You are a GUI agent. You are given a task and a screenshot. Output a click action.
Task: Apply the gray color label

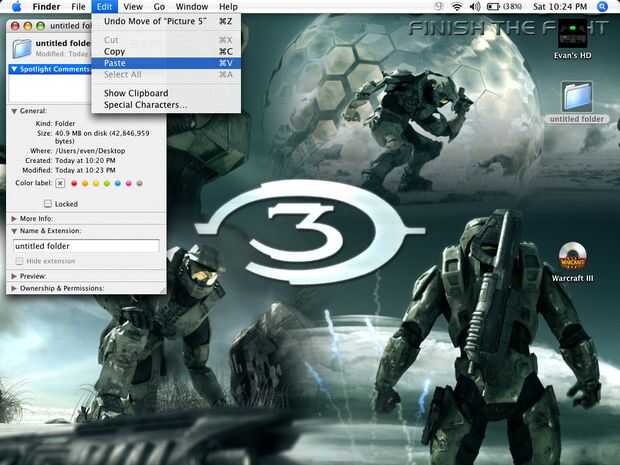[x=139, y=183]
